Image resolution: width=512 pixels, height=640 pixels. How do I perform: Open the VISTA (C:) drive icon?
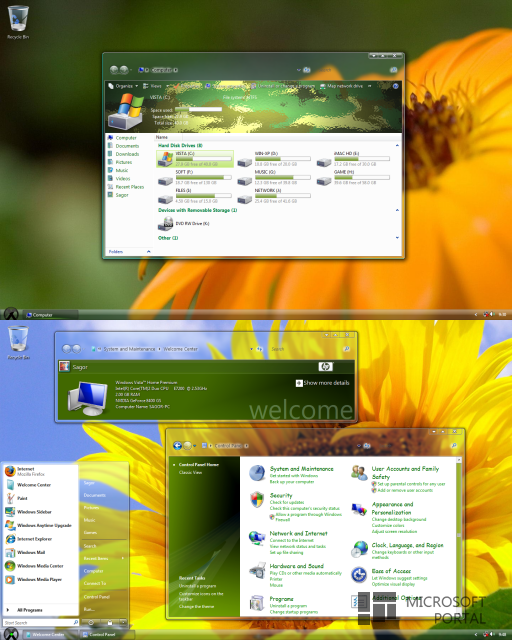[x=166, y=159]
